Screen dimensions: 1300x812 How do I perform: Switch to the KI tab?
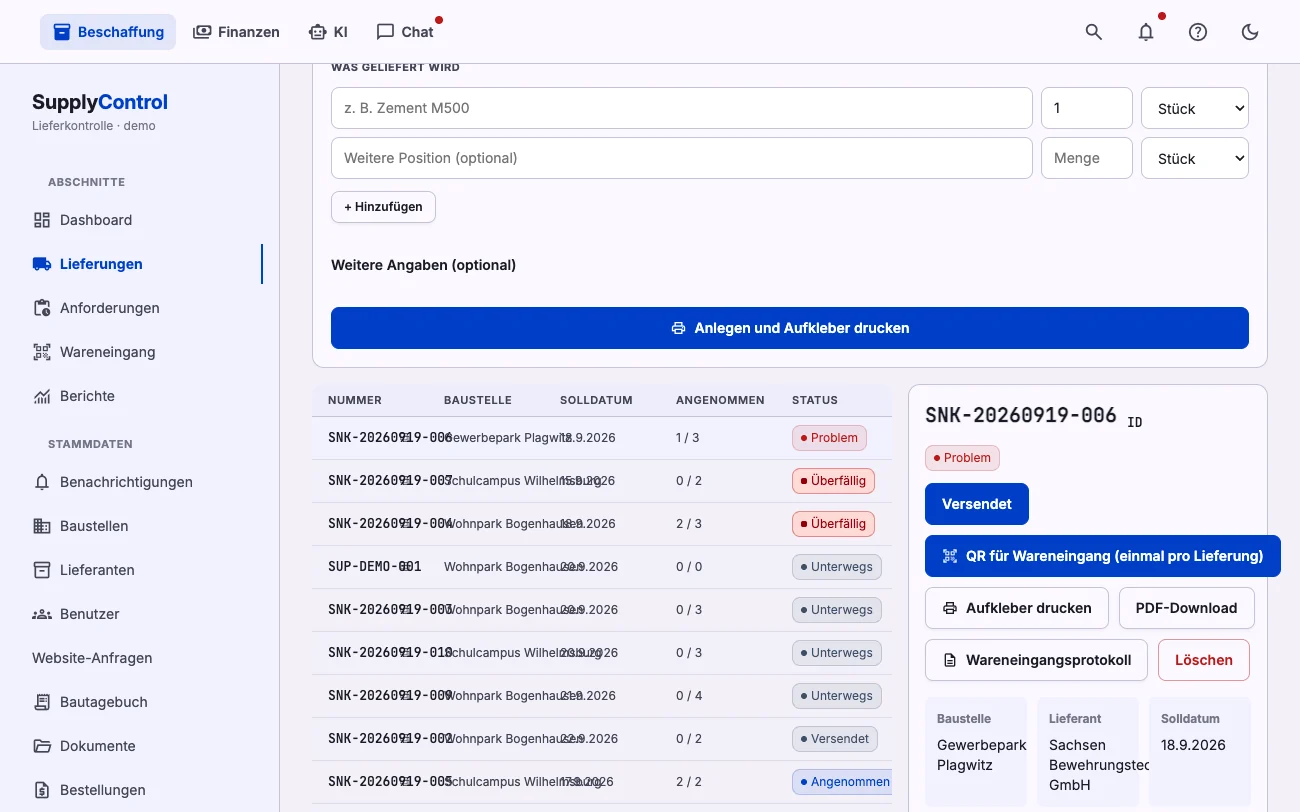328,32
